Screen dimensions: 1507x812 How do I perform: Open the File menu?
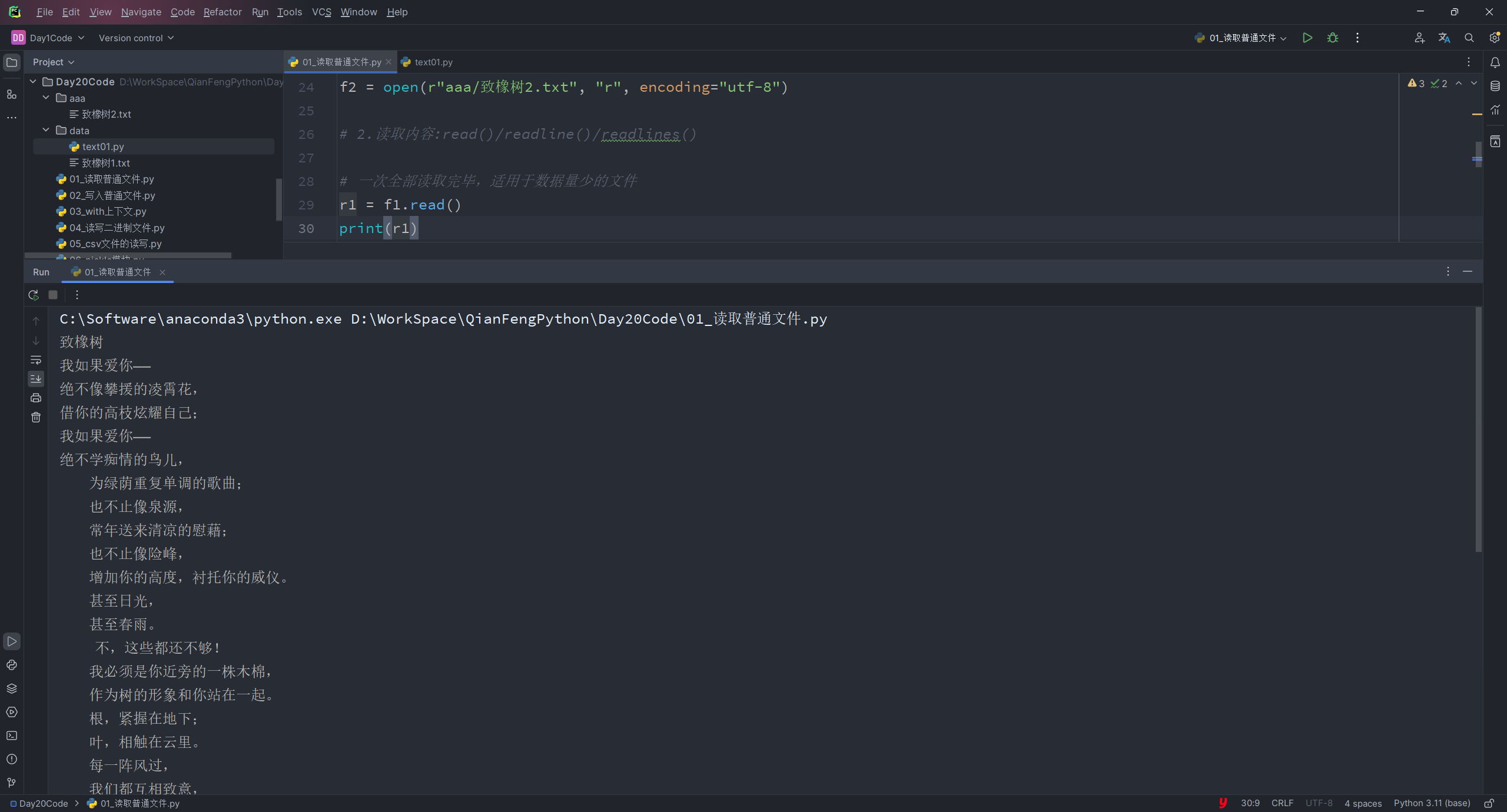coord(45,12)
